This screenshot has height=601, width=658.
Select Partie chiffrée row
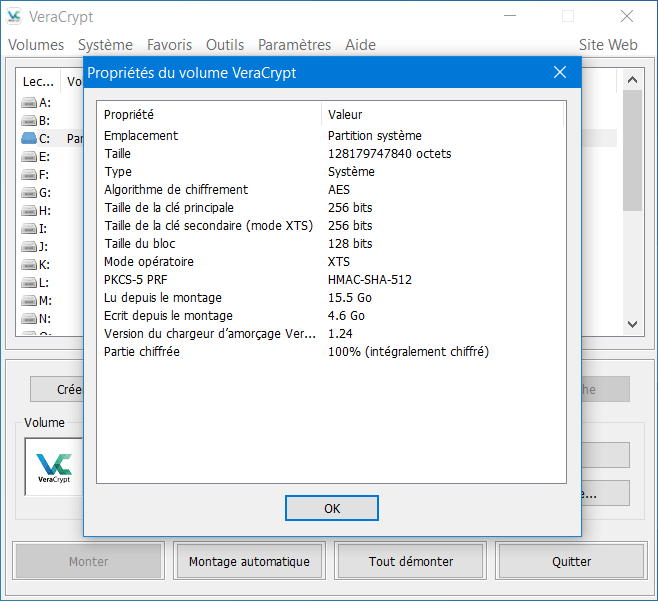click(332, 352)
